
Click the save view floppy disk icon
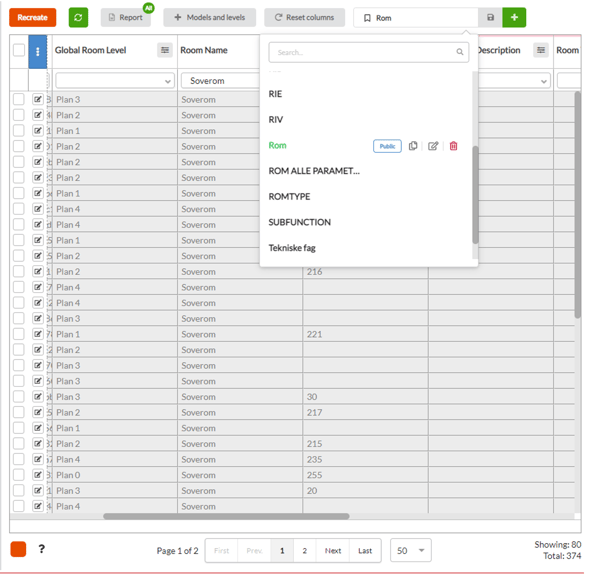pos(490,17)
